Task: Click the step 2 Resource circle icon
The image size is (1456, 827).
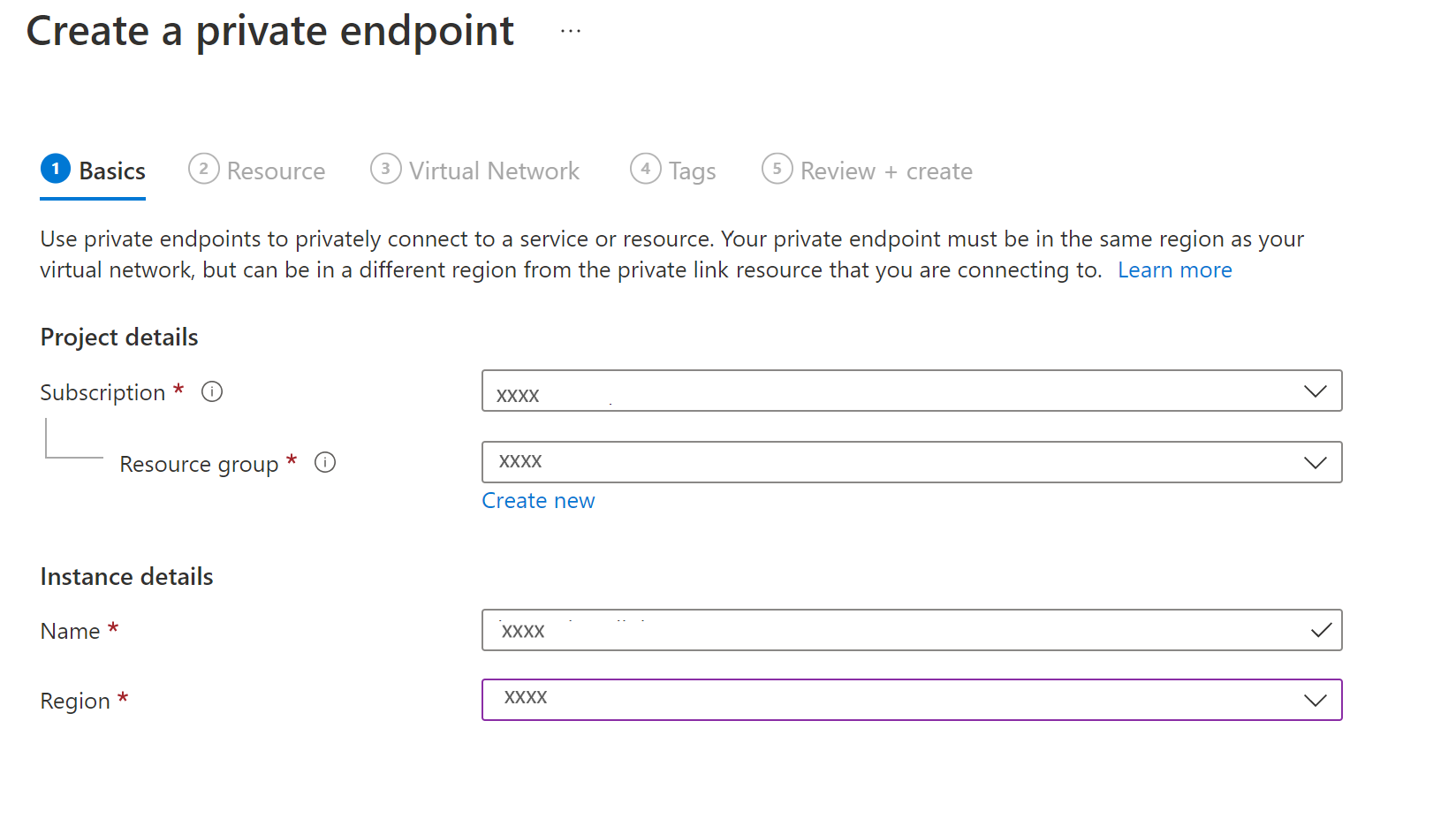Action: coord(203,169)
